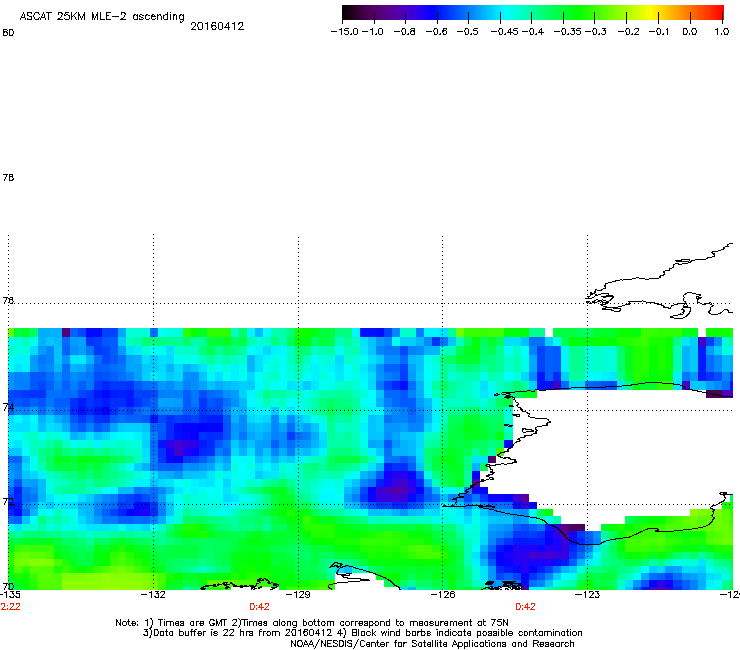
Task: Click the NOAA/NESDIS credit line
Action: (x=432, y=644)
